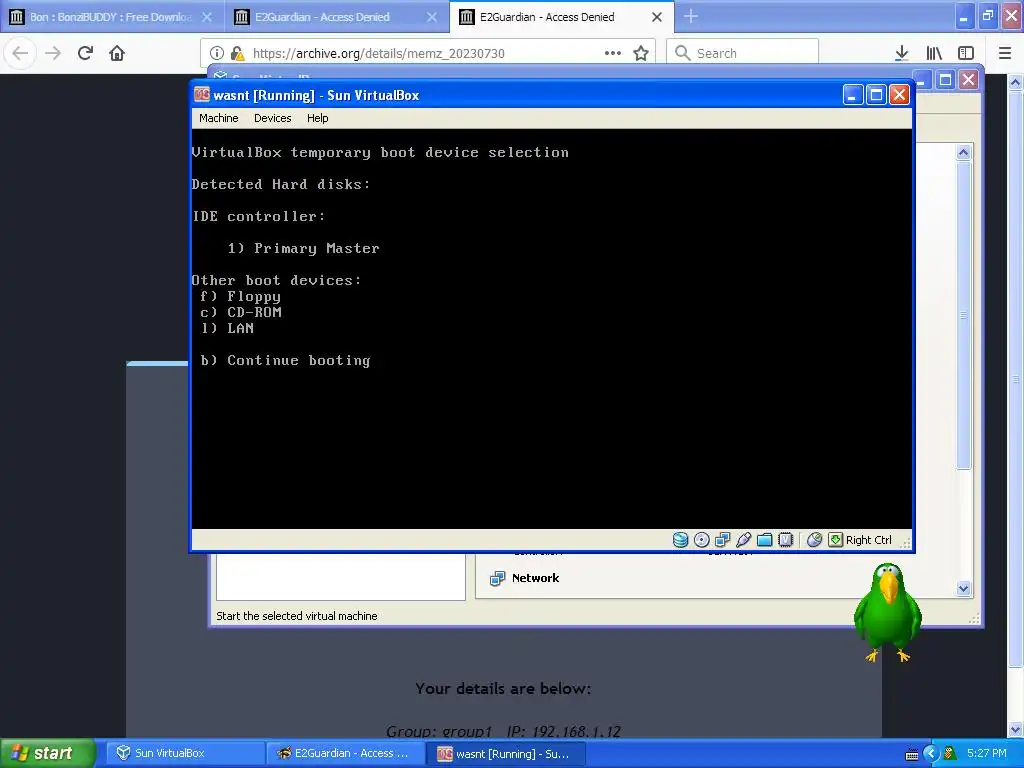Image resolution: width=1024 pixels, height=768 pixels.
Task: Close the active E2Guardian tab
Action: point(657,17)
